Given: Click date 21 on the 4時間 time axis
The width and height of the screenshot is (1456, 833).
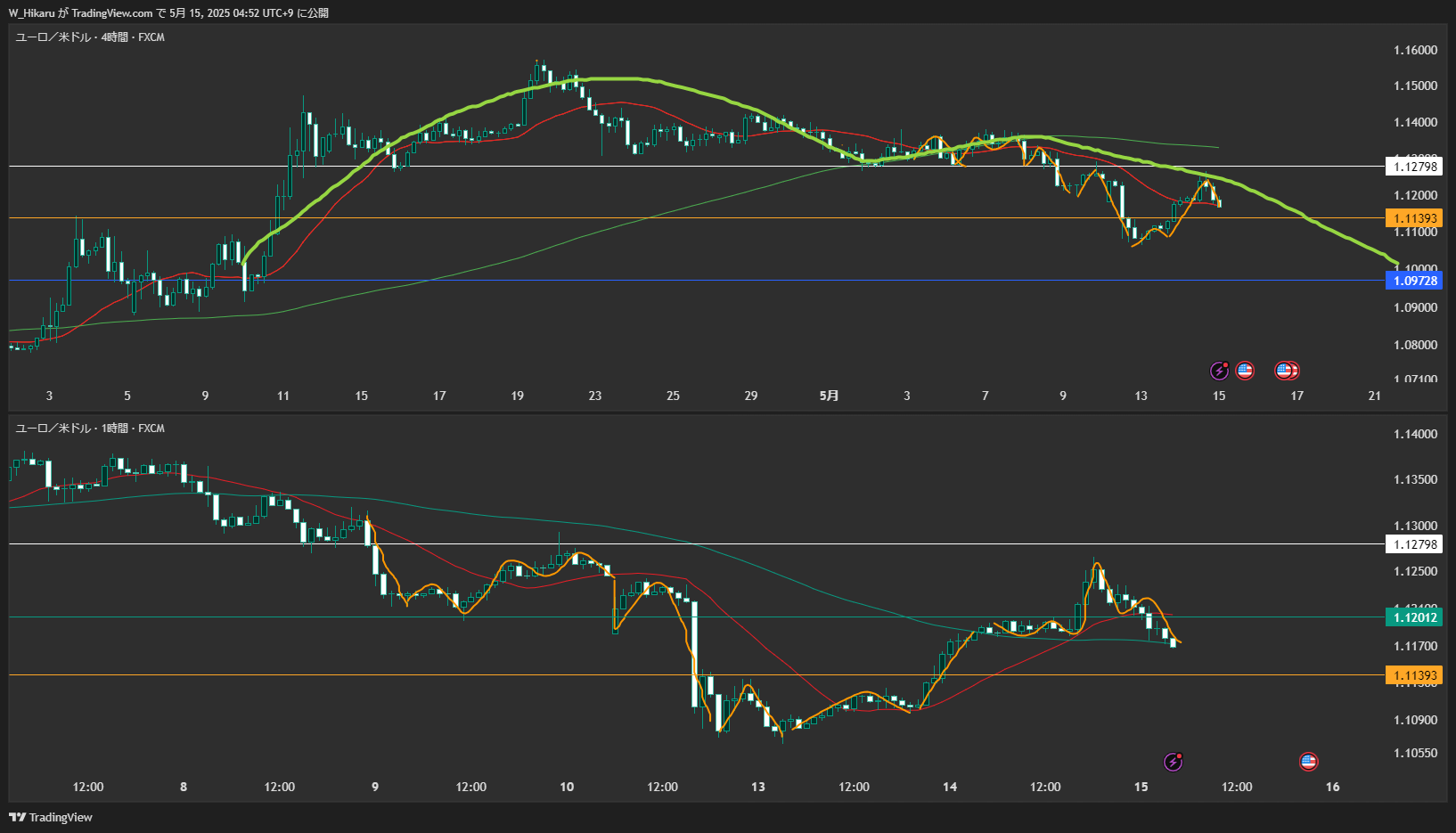Looking at the screenshot, I should 1375,396.
